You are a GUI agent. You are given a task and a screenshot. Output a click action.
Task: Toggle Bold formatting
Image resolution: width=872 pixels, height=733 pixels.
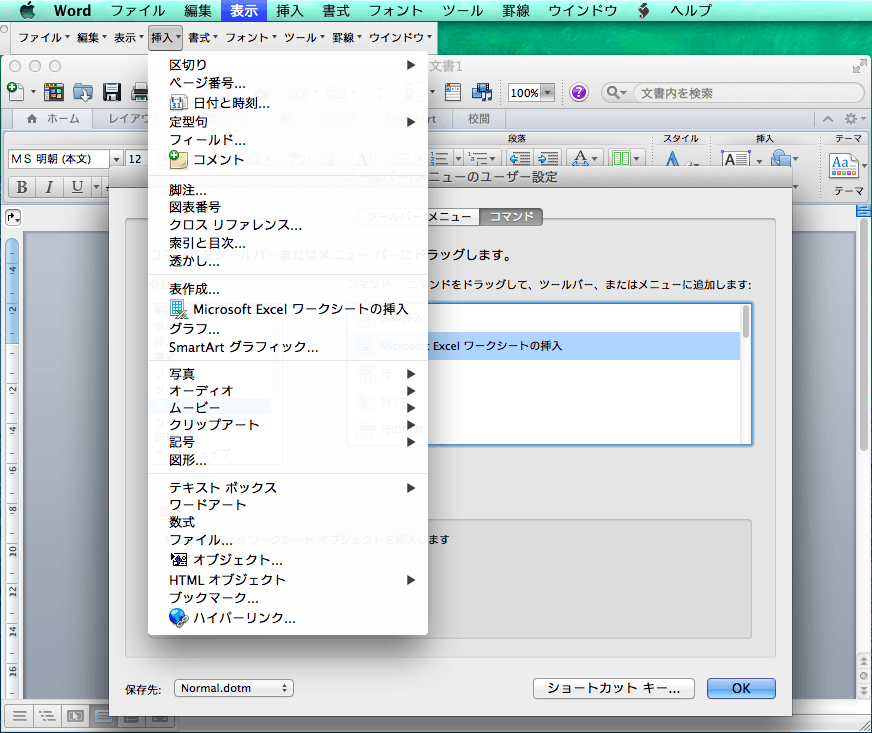(x=22, y=187)
